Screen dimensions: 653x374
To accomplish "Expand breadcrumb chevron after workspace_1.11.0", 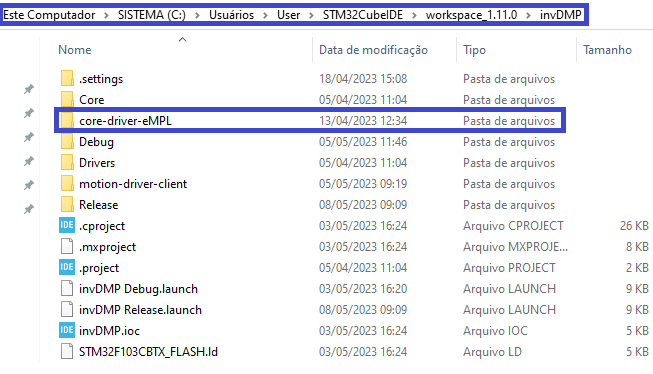I will tap(528, 15).
